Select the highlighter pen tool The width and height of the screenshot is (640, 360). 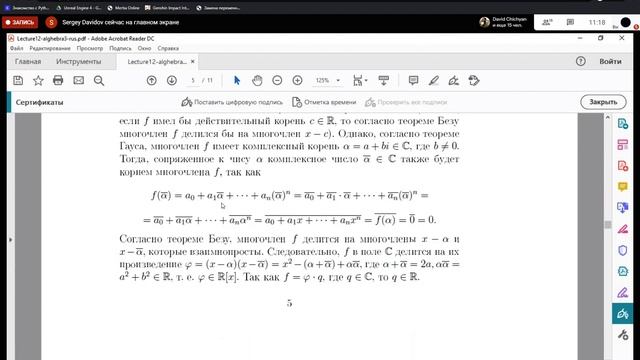point(433,80)
